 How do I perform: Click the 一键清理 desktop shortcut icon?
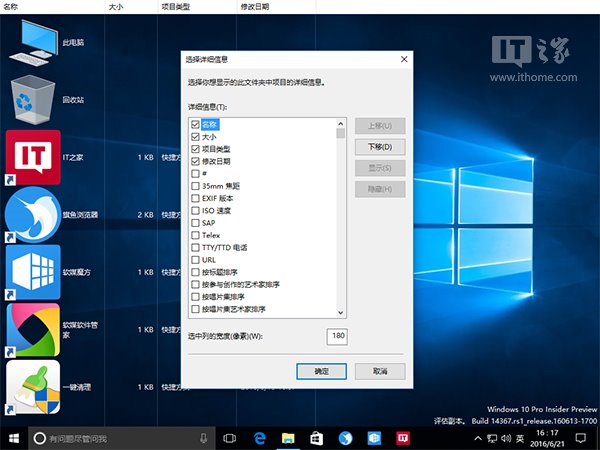coord(32,384)
